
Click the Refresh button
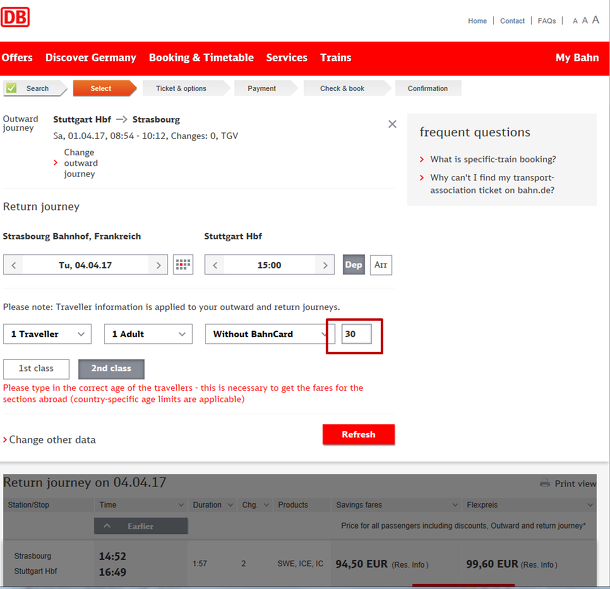pos(358,434)
